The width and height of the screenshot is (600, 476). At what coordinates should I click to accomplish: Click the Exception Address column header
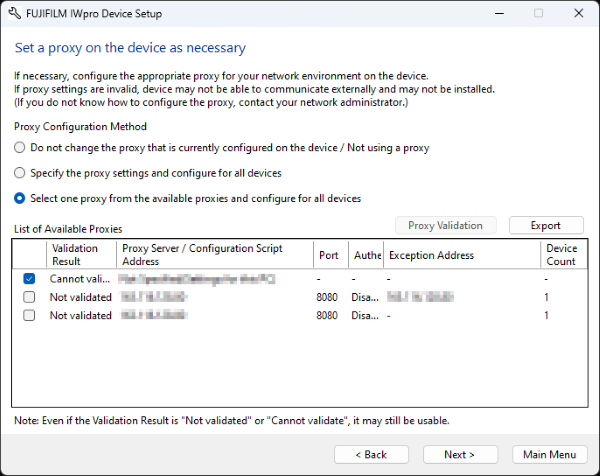pyautogui.click(x=462, y=254)
